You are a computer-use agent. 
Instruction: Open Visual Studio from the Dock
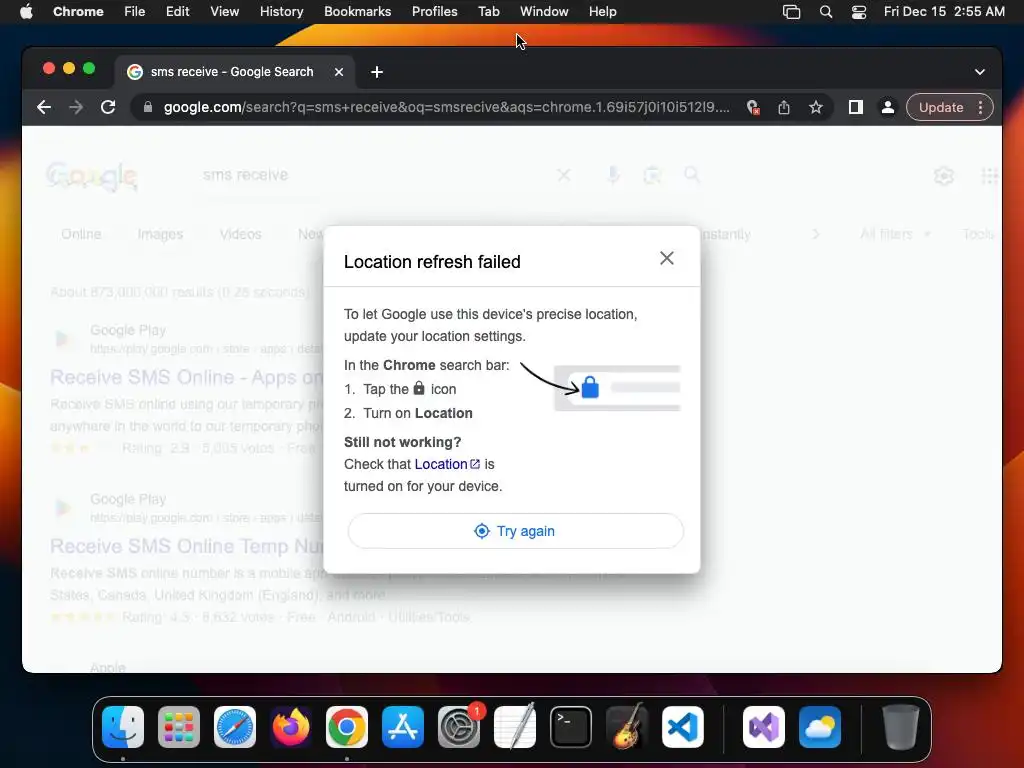(x=763, y=727)
